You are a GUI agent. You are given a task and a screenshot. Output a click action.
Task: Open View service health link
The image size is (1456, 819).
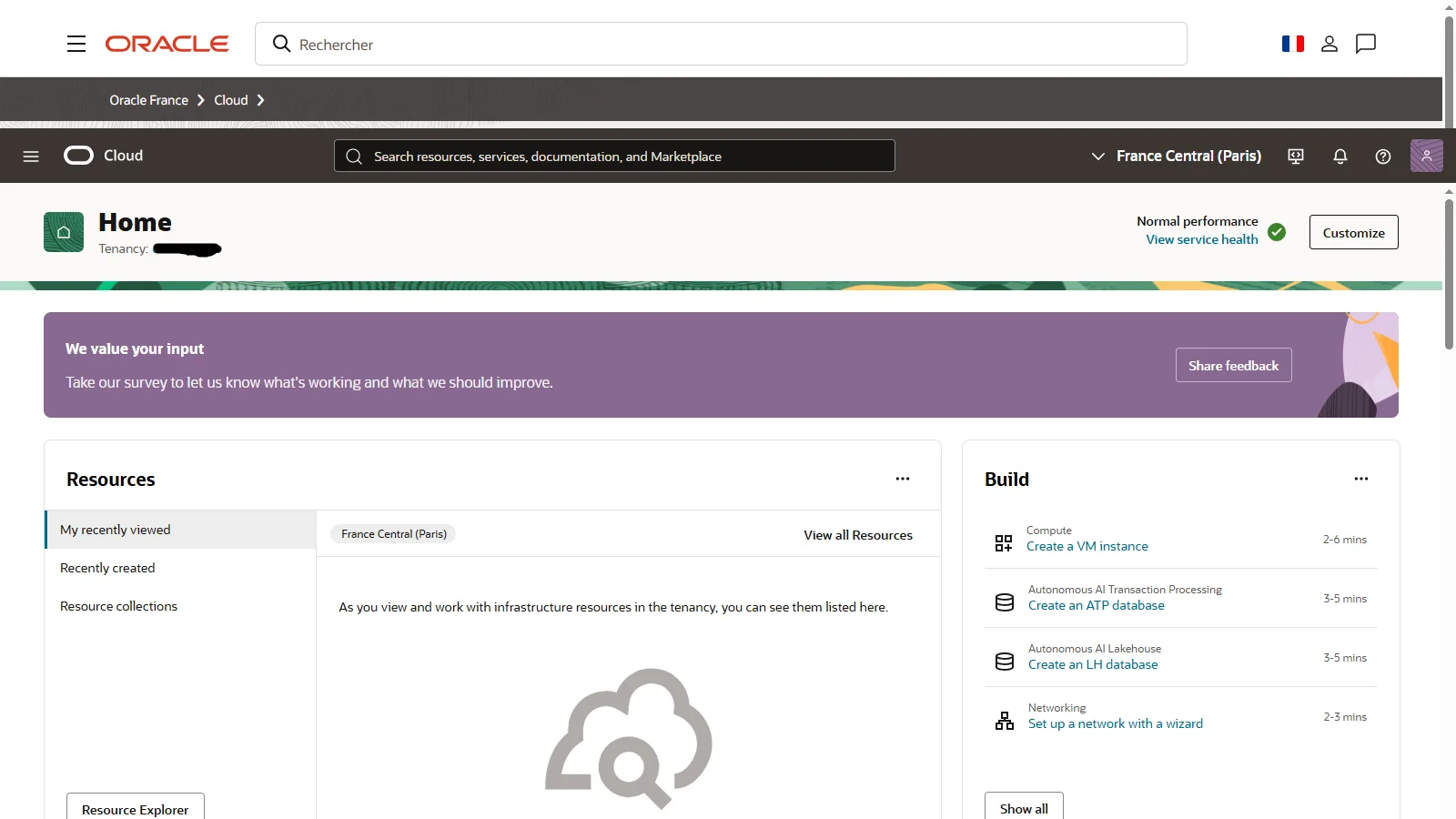(1202, 239)
